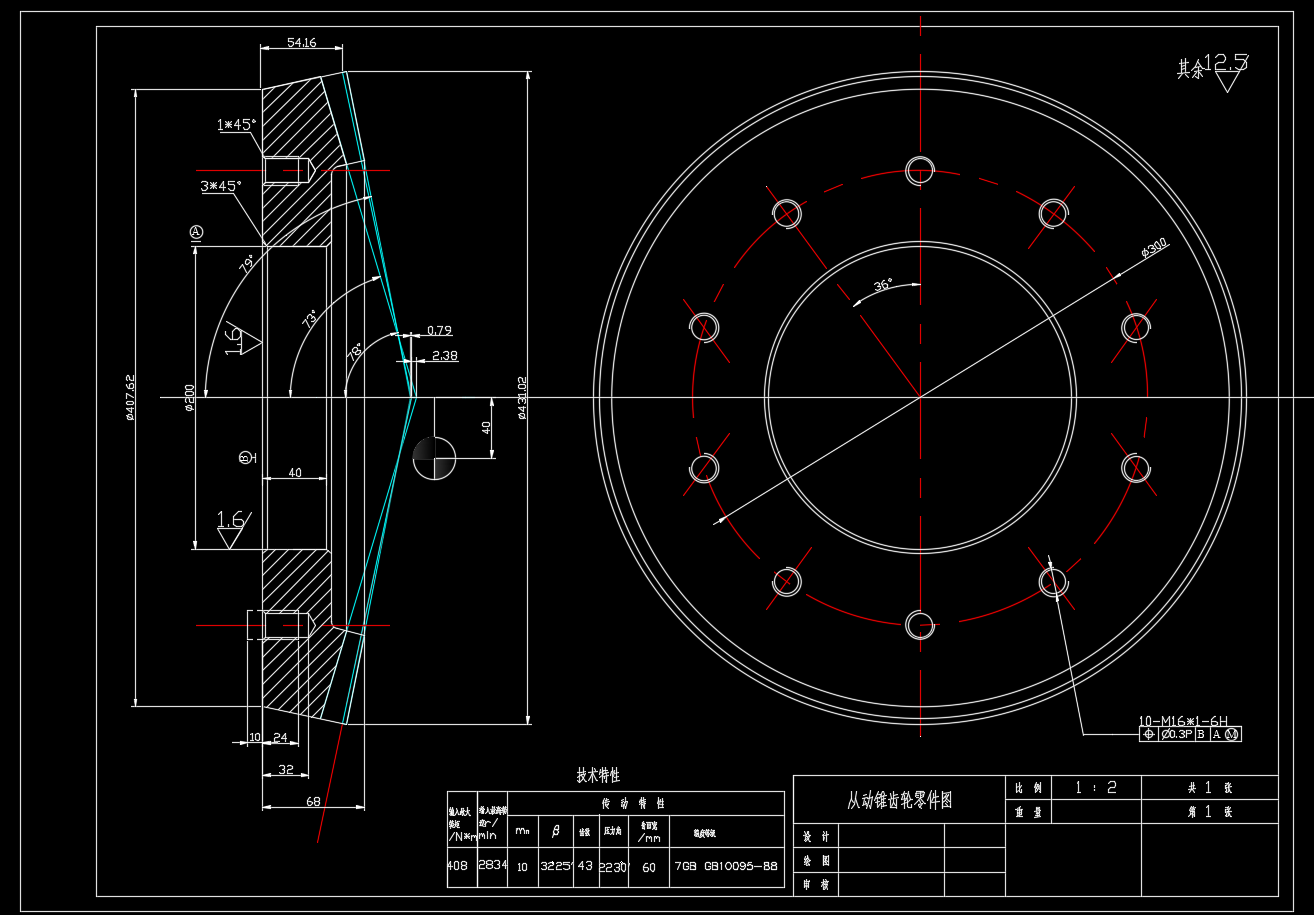
Task: Select the circled datum B marker
Action: (x=245, y=458)
